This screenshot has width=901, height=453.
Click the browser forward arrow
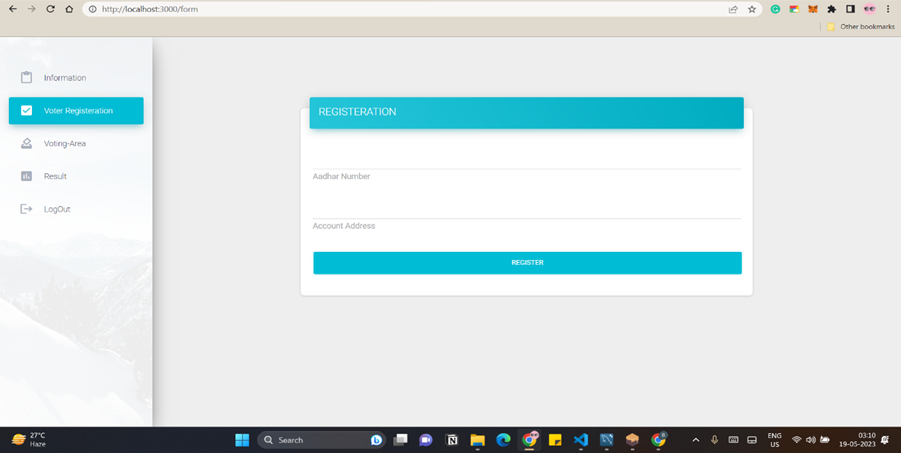point(32,9)
